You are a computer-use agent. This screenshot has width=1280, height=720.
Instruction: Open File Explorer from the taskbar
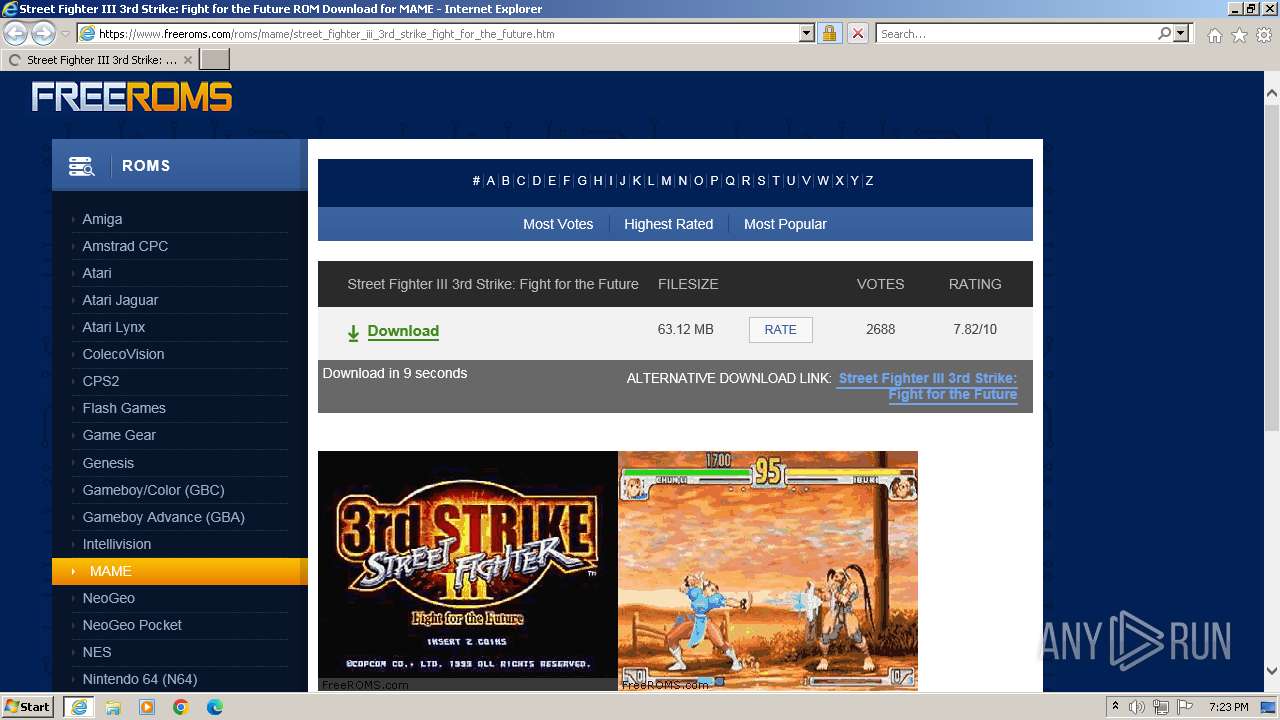click(113, 707)
